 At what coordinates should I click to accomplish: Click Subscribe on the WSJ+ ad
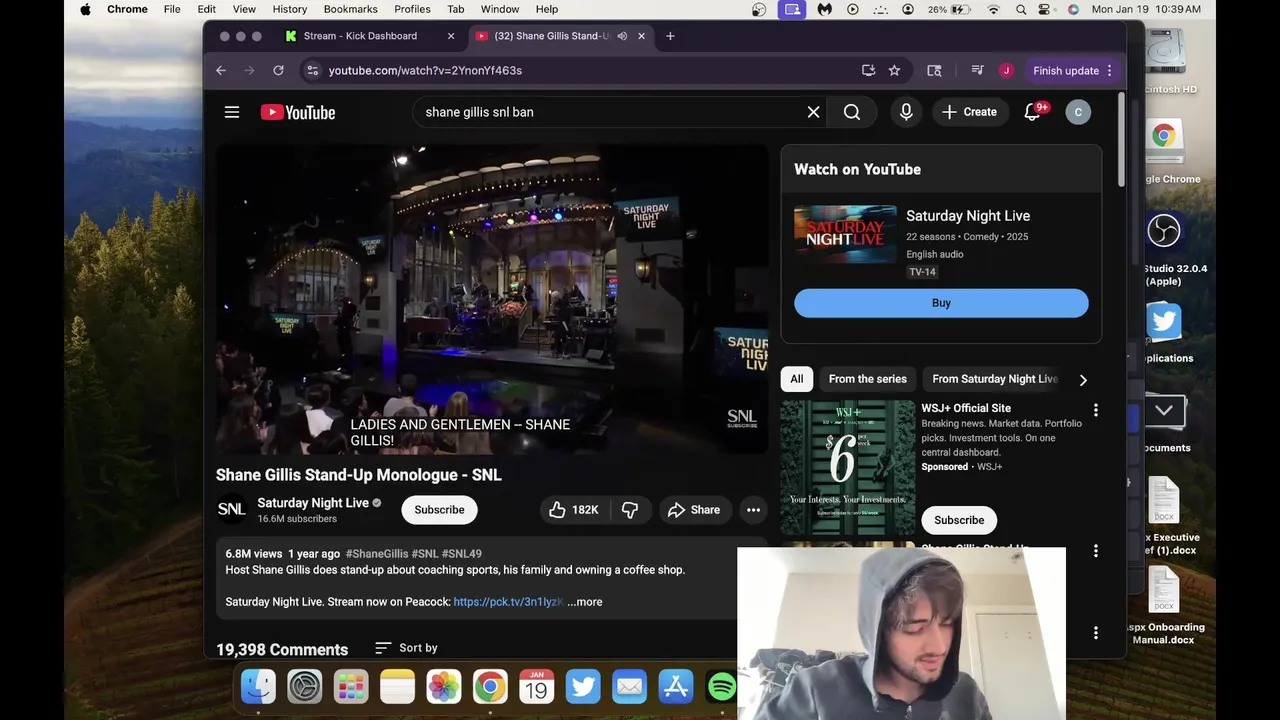959,520
